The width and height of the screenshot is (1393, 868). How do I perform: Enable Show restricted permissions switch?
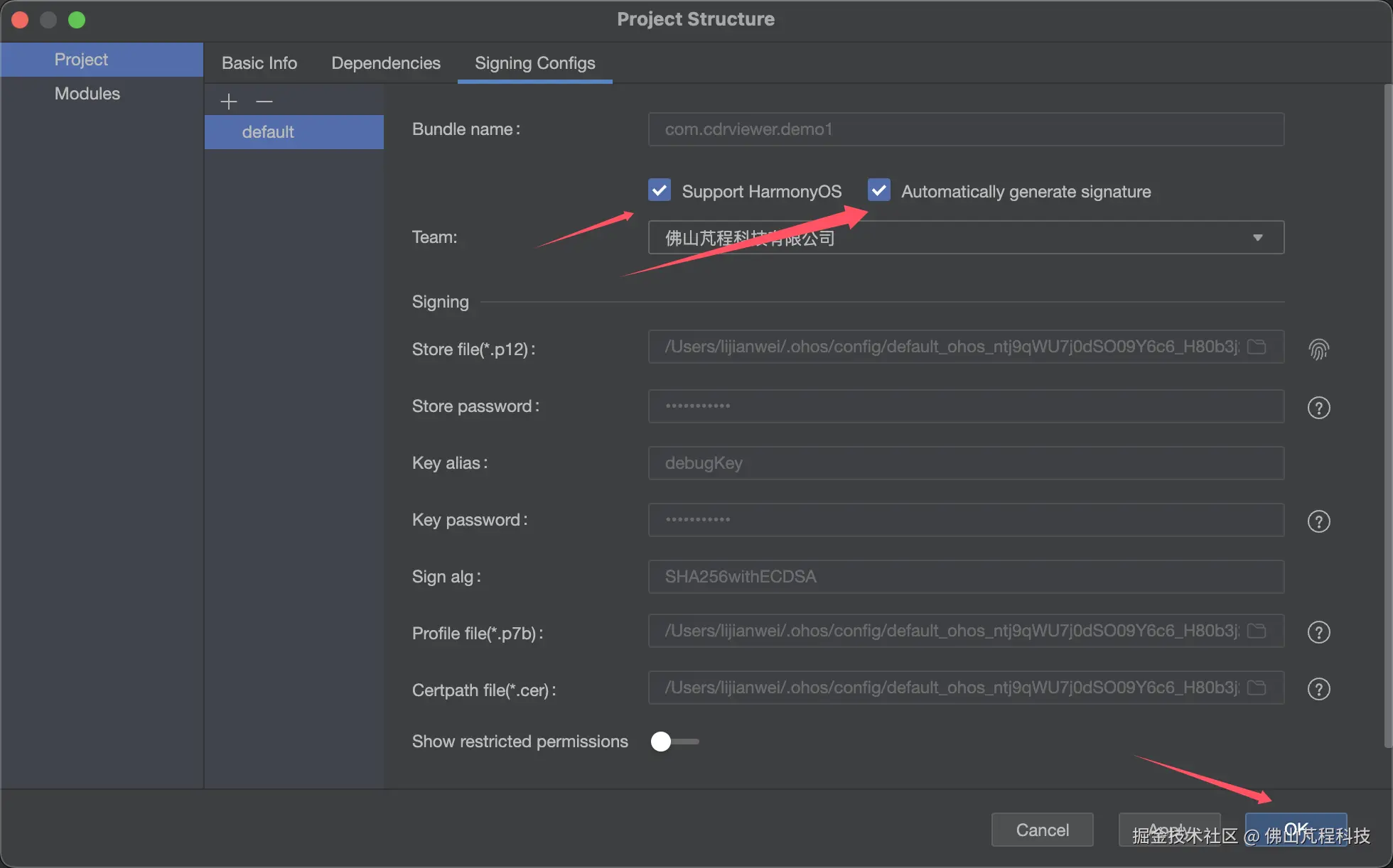click(x=674, y=742)
